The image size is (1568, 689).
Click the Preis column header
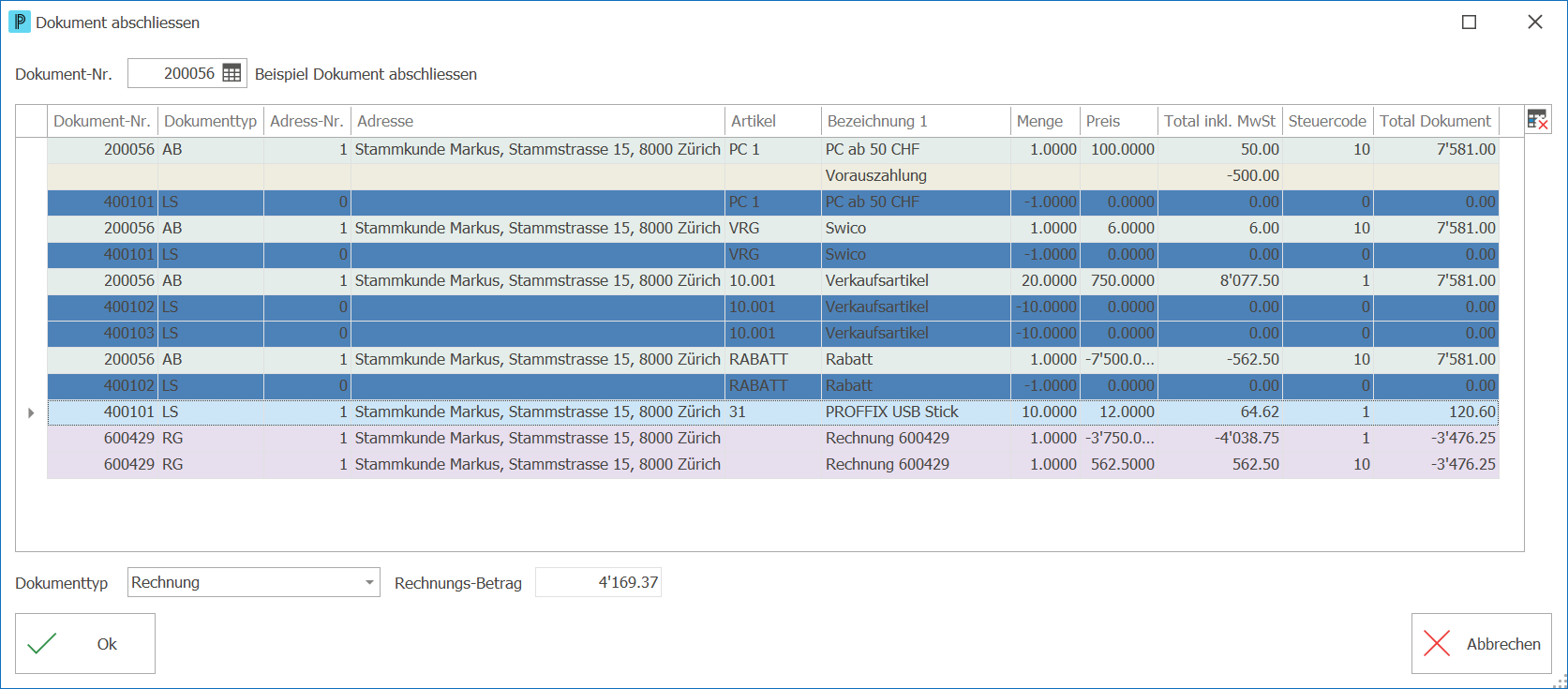[1119, 121]
